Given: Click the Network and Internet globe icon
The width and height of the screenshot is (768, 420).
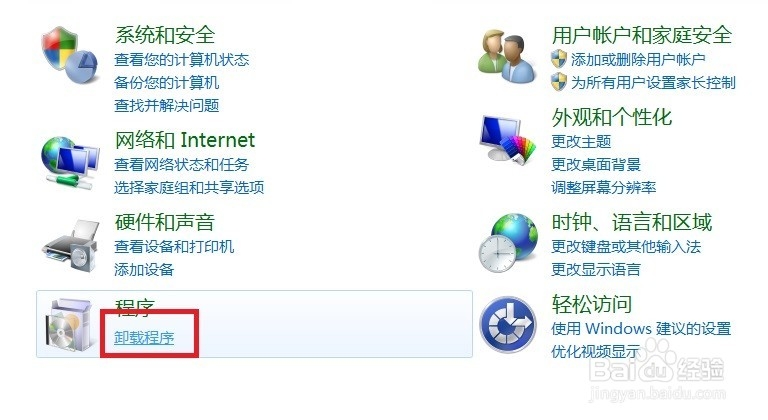Looking at the screenshot, I should tap(70, 163).
